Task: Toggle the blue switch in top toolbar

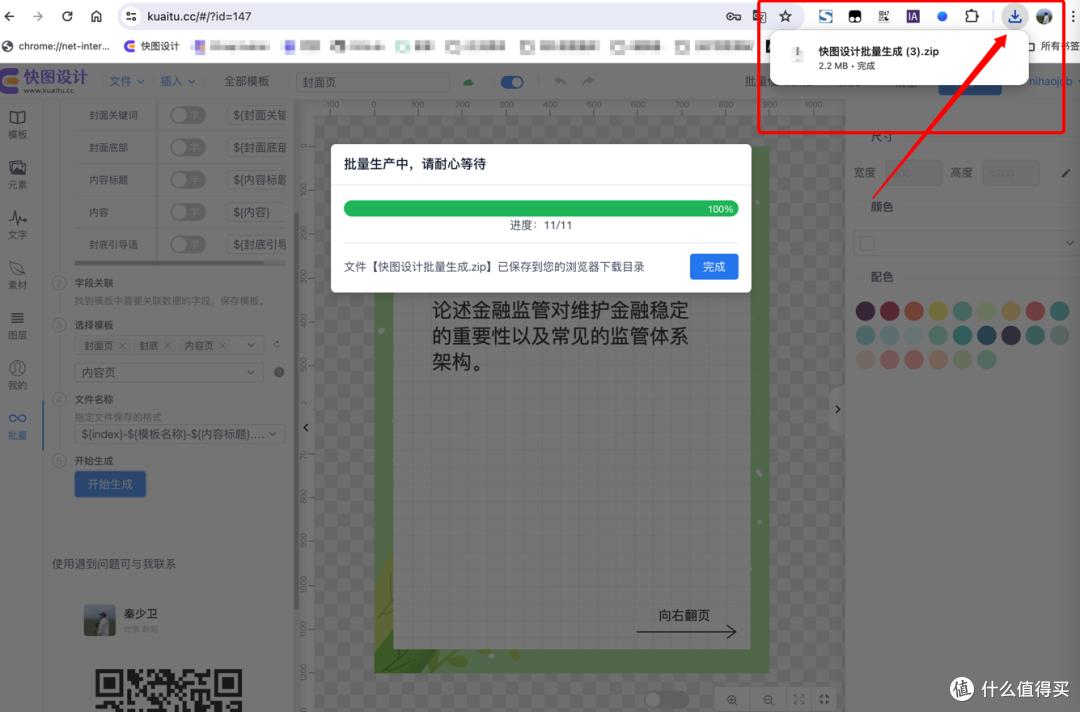Action: pos(512,82)
